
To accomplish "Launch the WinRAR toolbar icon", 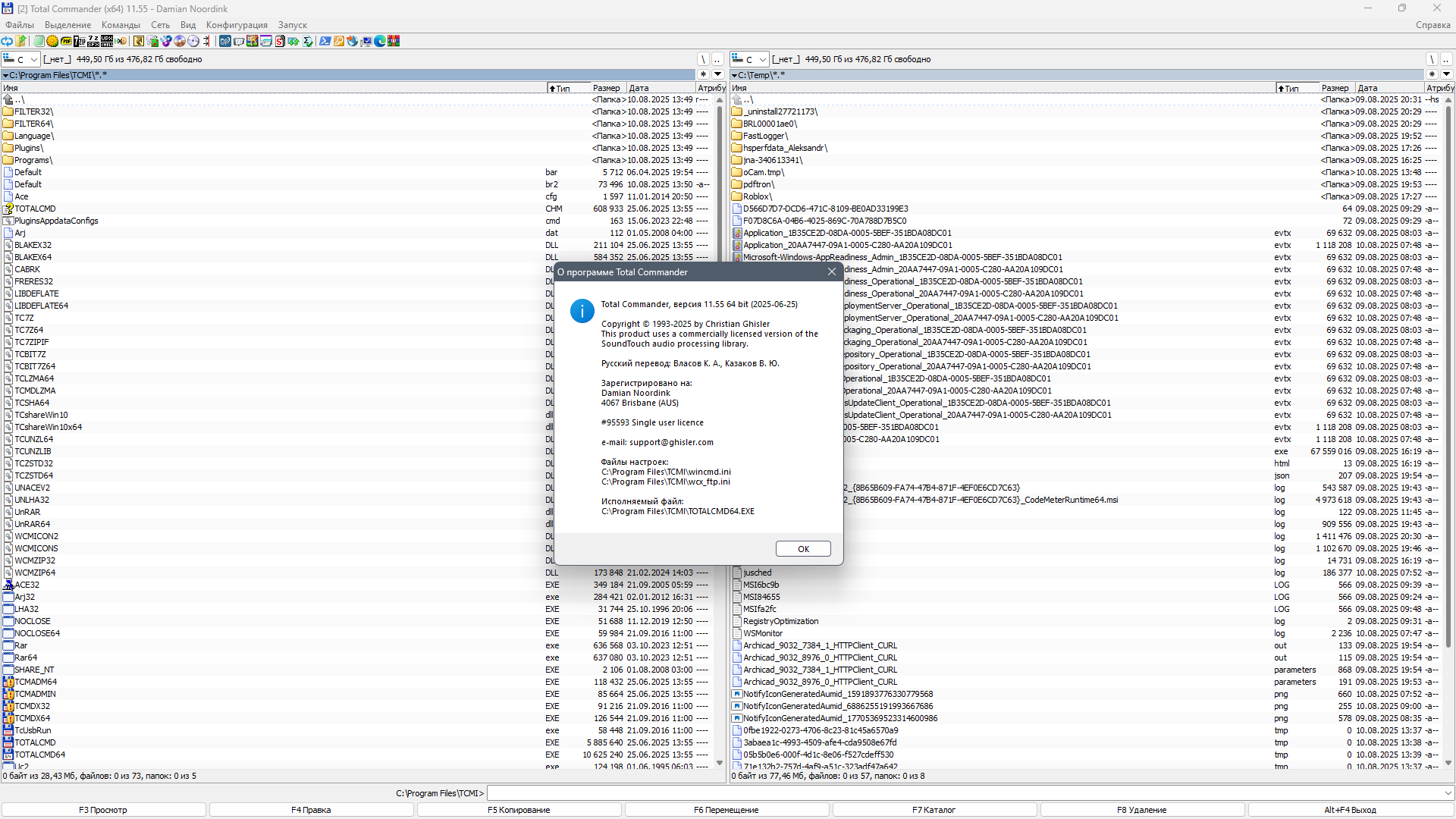I will click(394, 41).
